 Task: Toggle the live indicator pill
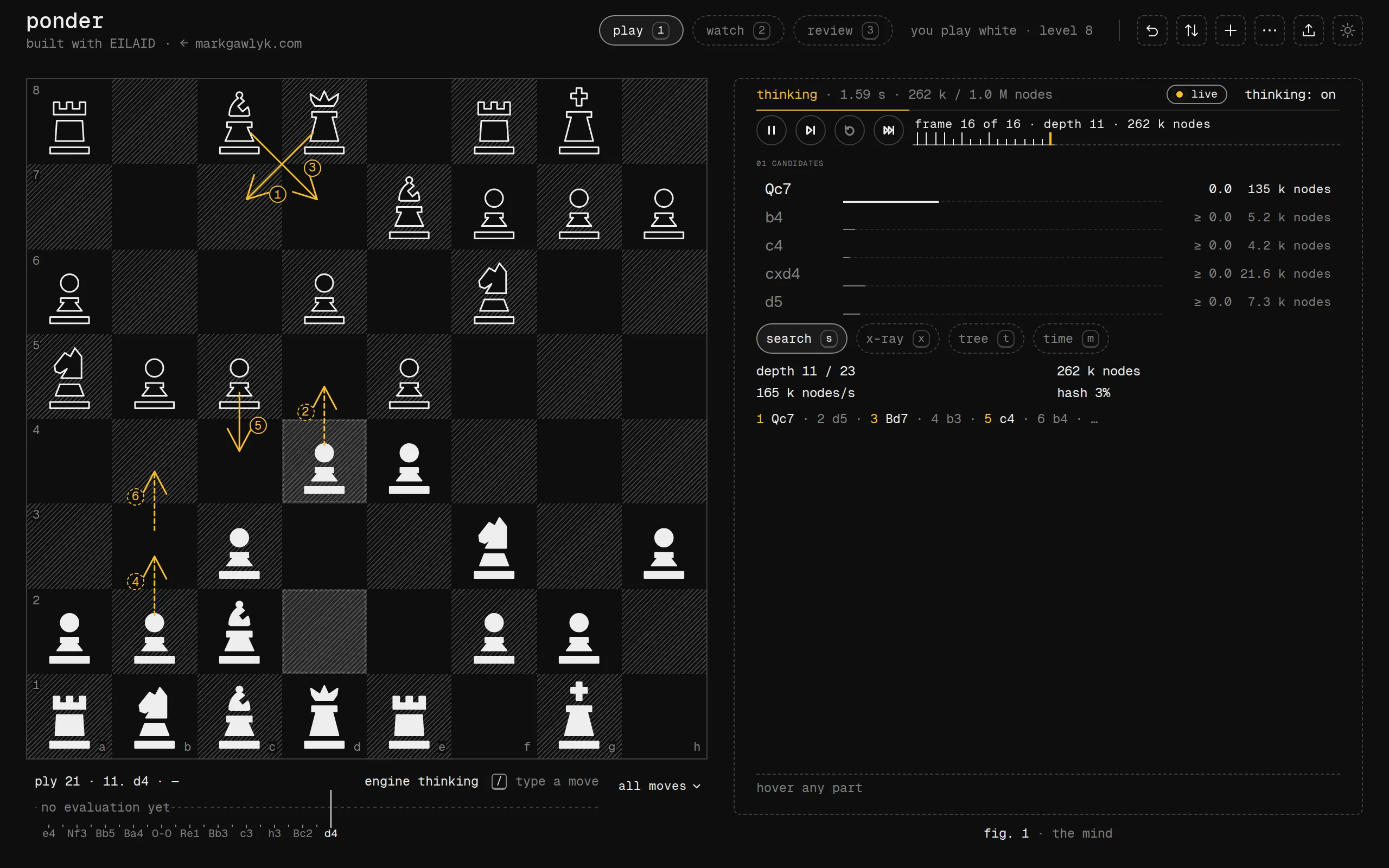tap(1197, 94)
